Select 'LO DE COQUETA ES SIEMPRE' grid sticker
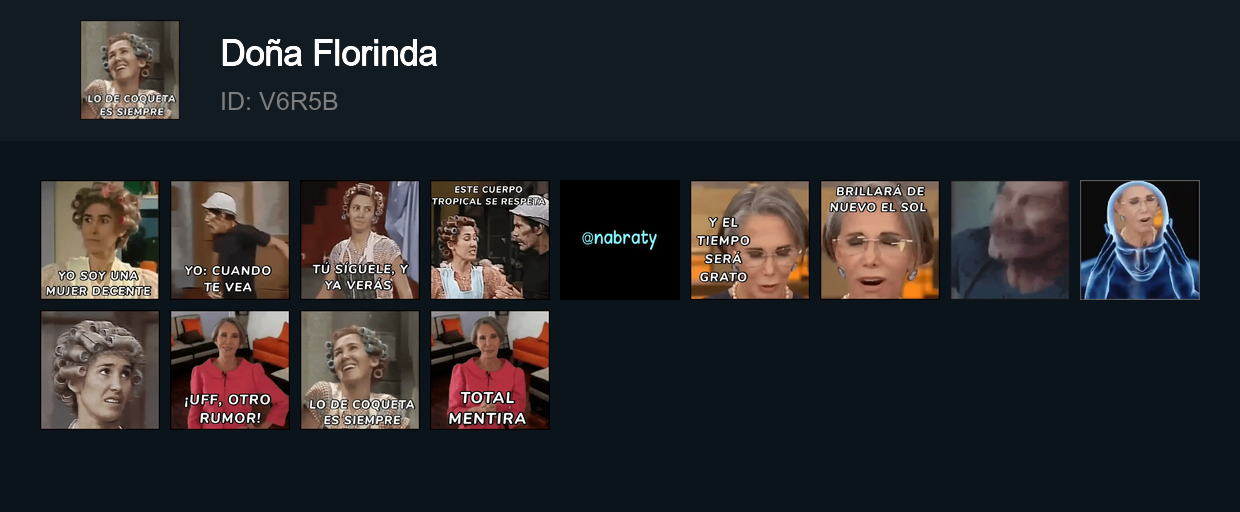Viewport: 1240px width, 512px height. [x=360, y=370]
